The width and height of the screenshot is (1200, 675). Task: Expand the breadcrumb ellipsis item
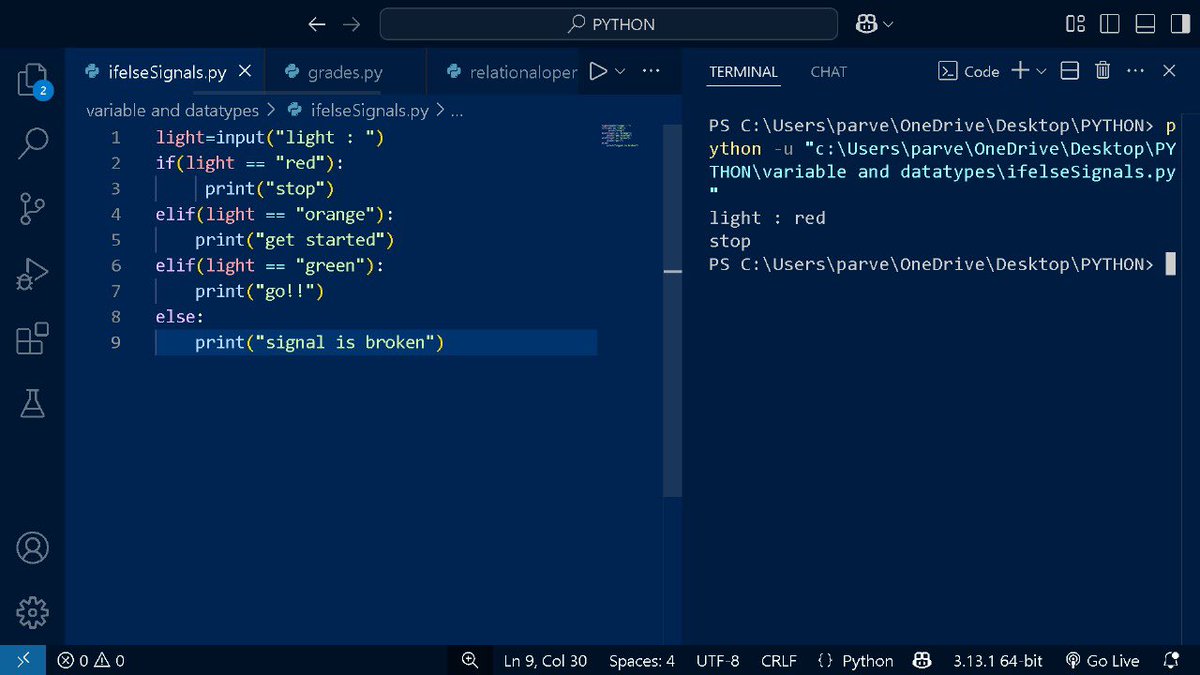[457, 111]
